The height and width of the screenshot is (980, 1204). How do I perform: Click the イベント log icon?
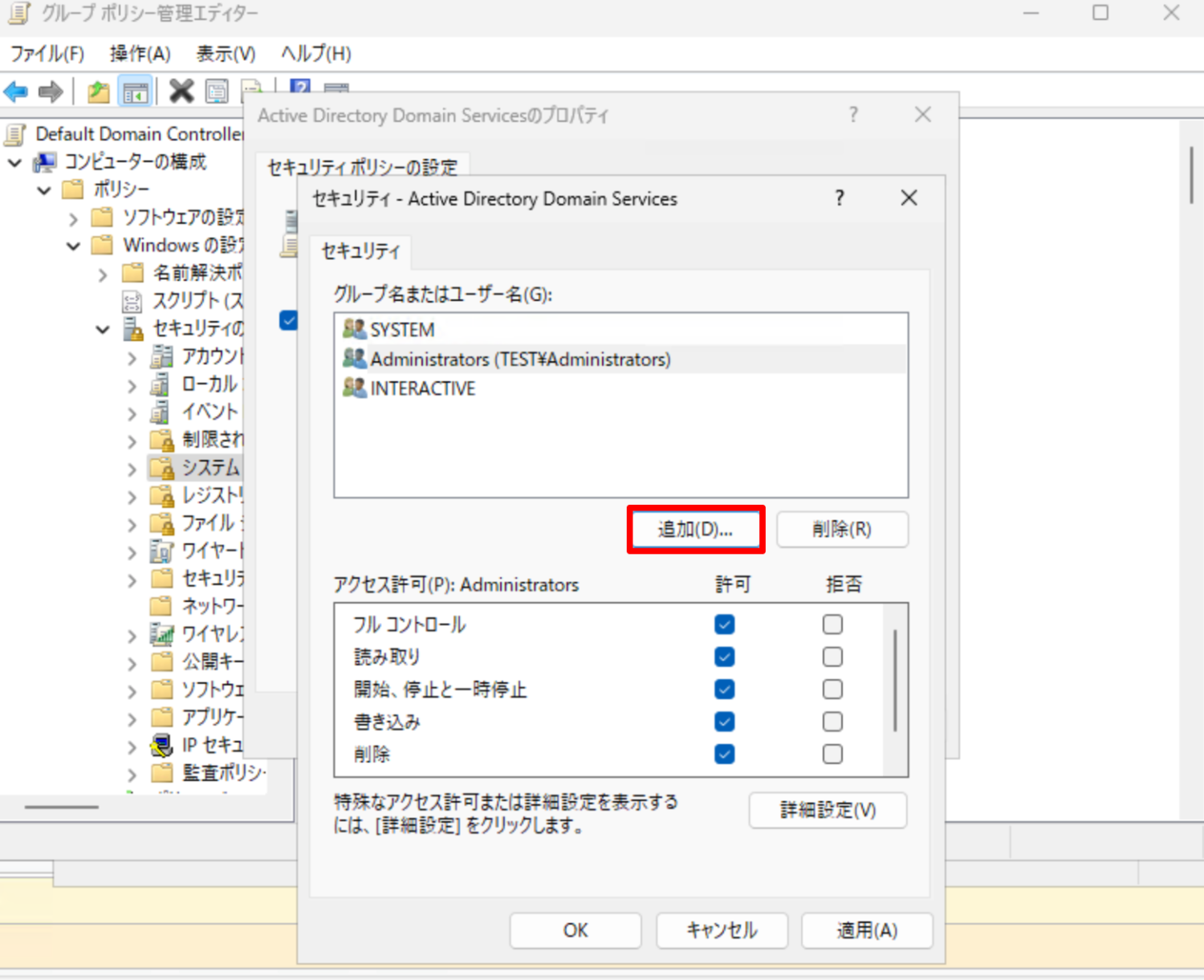click(161, 413)
